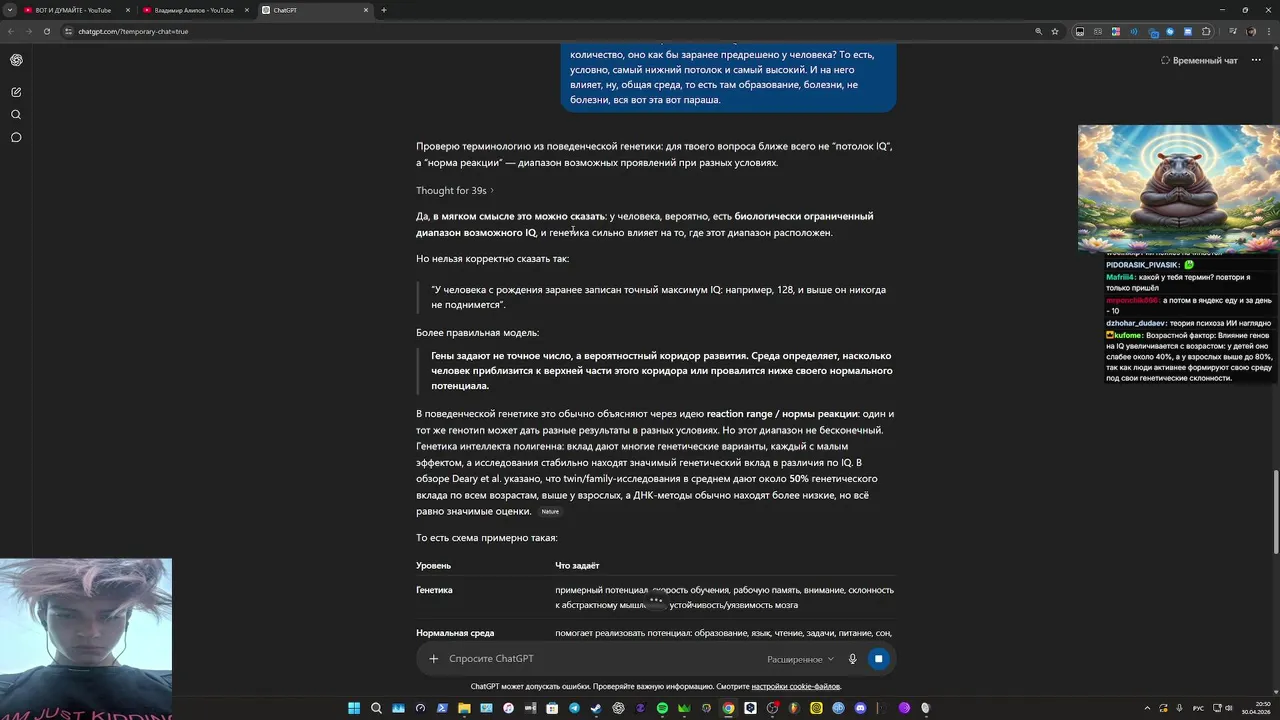Click the Уровень column header

433,566
